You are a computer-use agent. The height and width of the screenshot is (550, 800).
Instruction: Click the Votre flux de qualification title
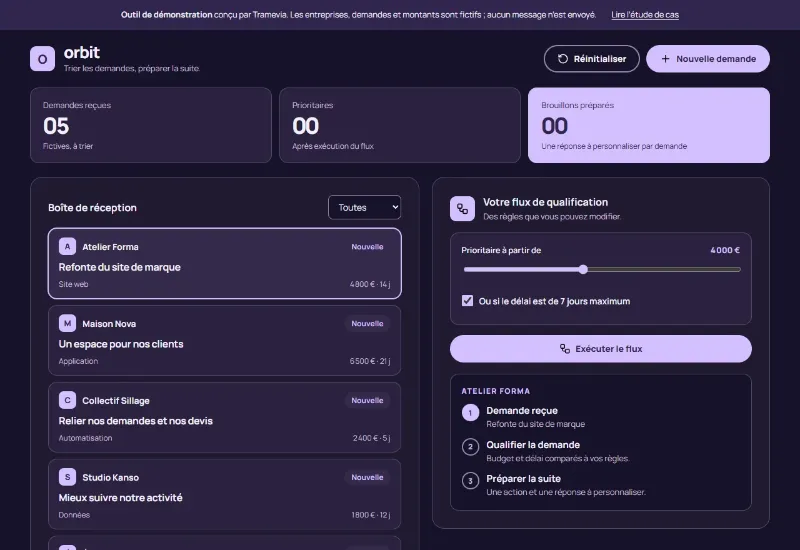pyautogui.click(x=545, y=202)
